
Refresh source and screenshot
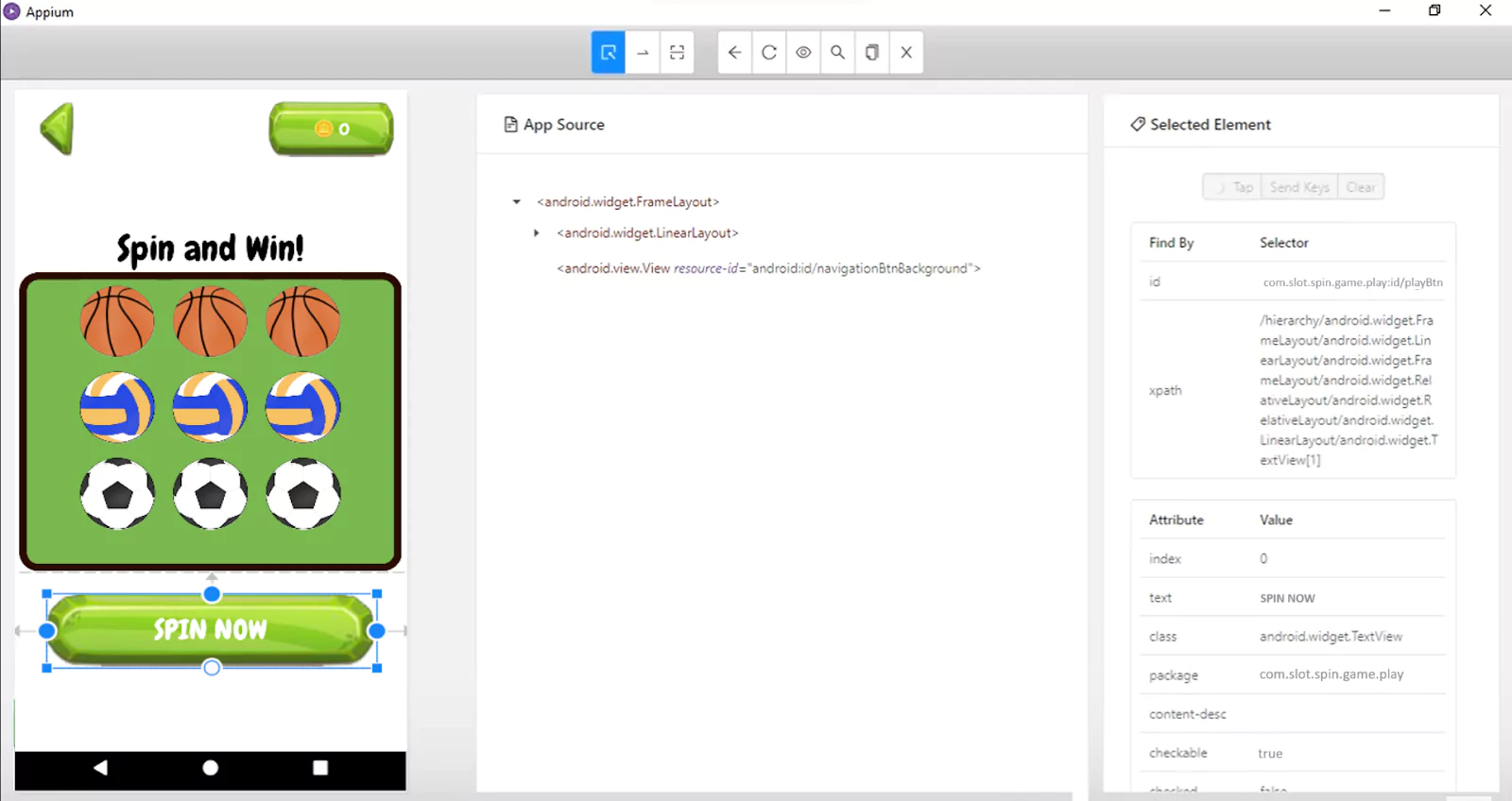coord(769,53)
